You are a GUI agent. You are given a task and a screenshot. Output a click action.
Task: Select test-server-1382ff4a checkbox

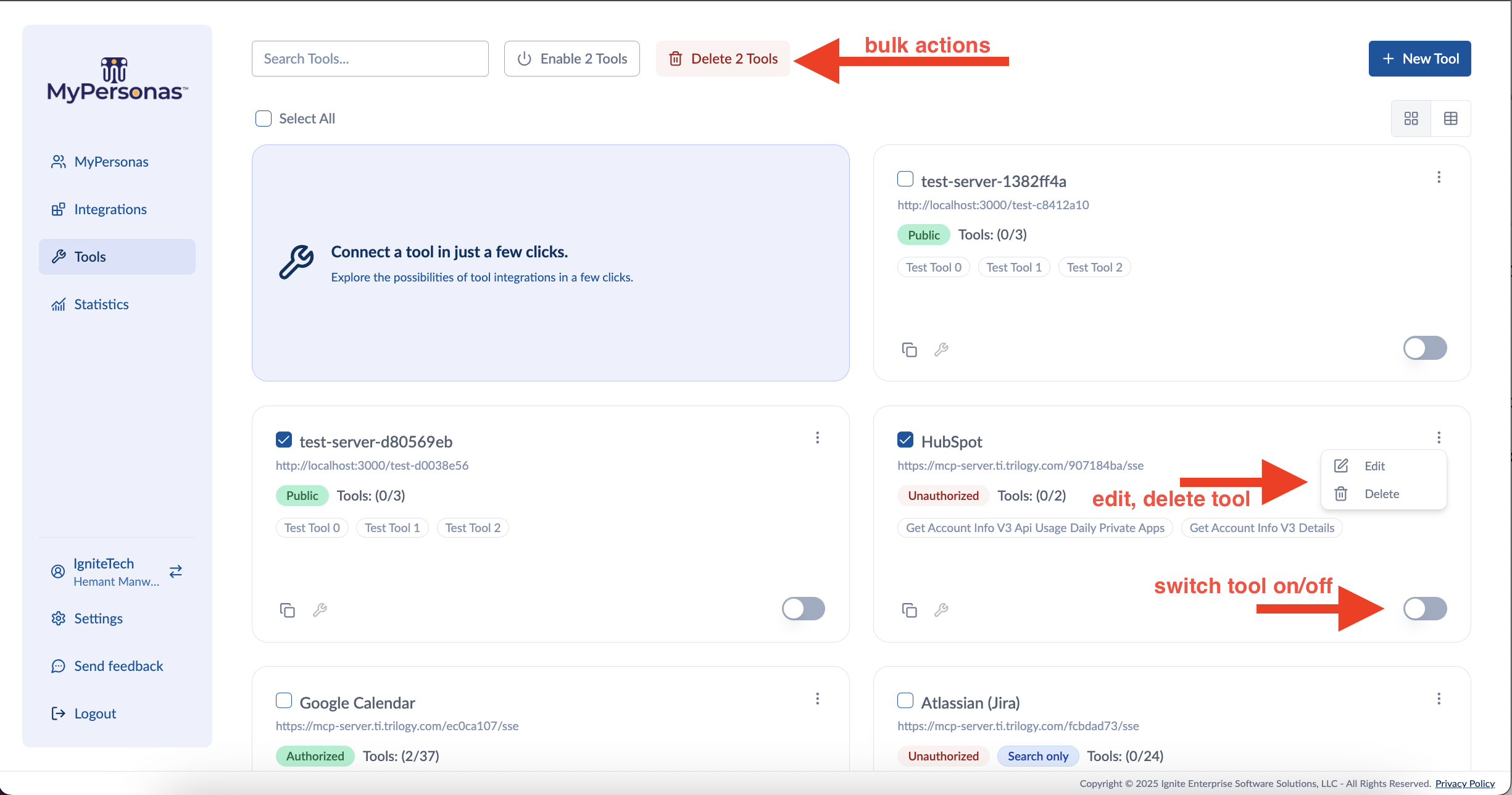click(x=905, y=179)
